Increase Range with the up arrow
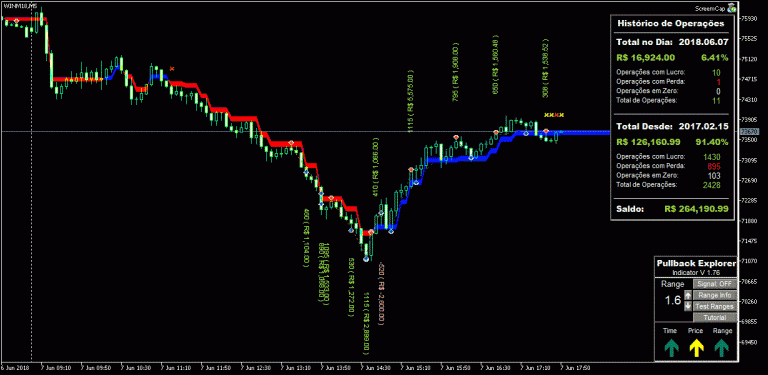The width and height of the screenshot is (768, 375). 688,295
